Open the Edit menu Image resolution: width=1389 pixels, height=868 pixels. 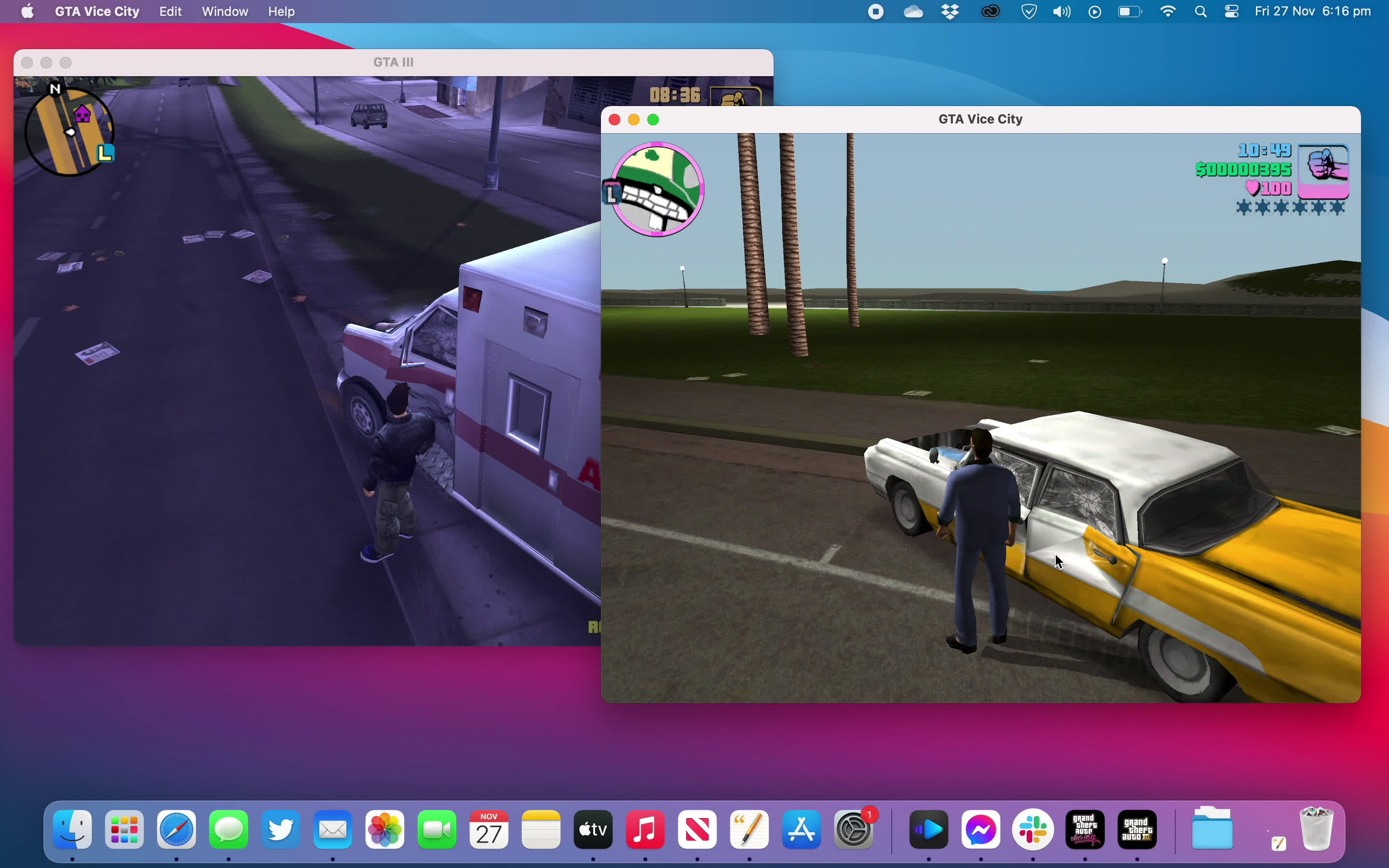click(170, 11)
